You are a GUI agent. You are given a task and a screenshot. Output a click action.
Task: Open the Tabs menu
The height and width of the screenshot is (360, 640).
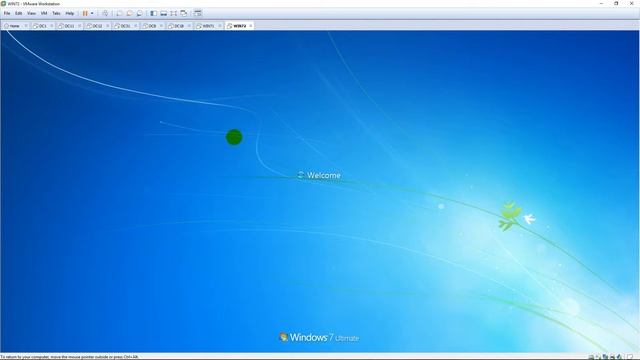click(56, 13)
